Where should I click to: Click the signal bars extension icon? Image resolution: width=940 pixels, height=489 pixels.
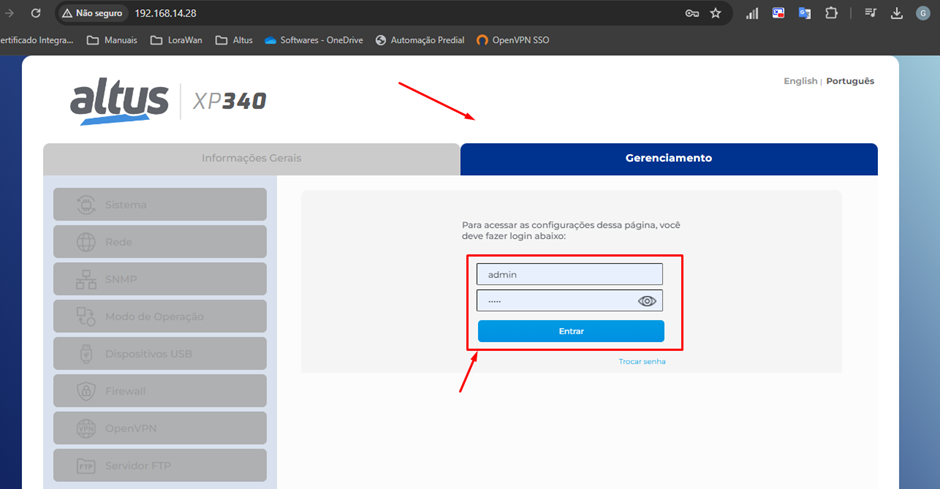pyautogui.click(x=752, y=14)
